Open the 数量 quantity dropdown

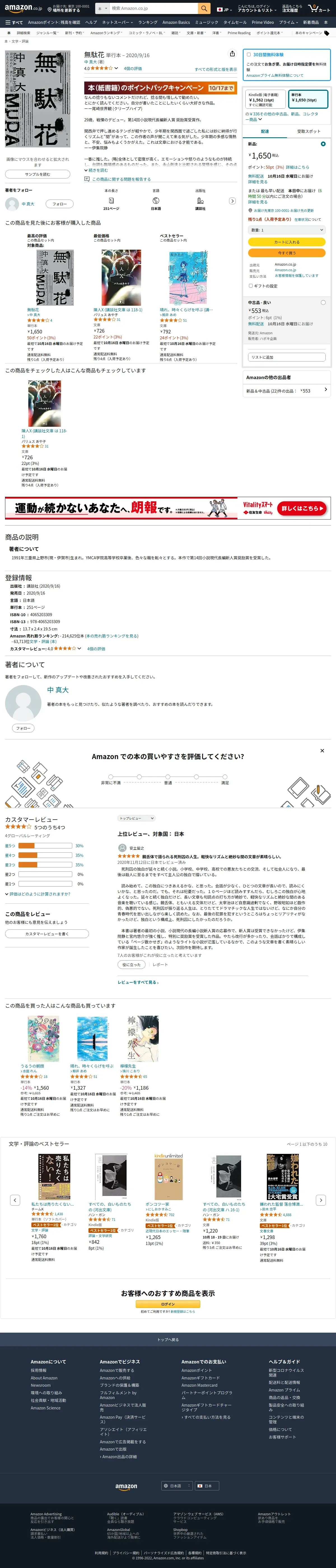287,230
